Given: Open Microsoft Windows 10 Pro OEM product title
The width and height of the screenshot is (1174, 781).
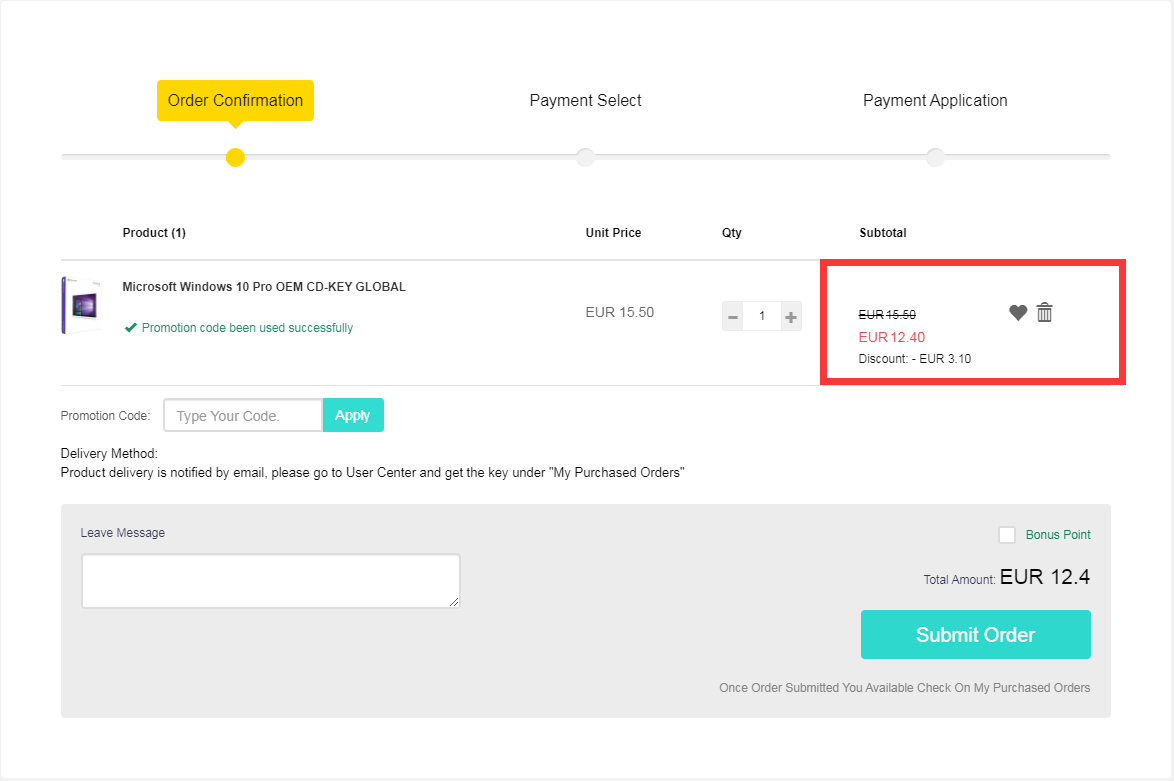Looking at the screenshot, I should [x=264, y=287].
